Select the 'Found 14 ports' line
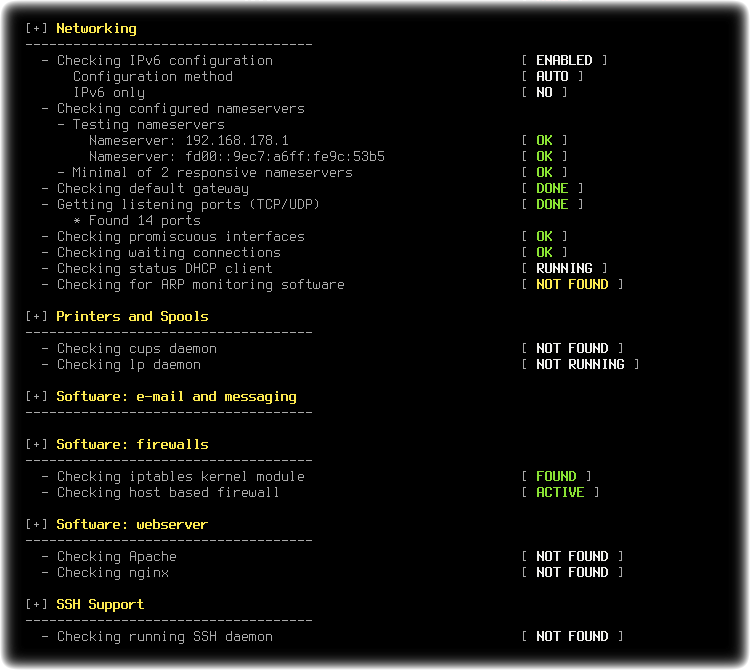The height and width of the screenshot is (670, 750). pyautogui.click(x=145, y=220)
